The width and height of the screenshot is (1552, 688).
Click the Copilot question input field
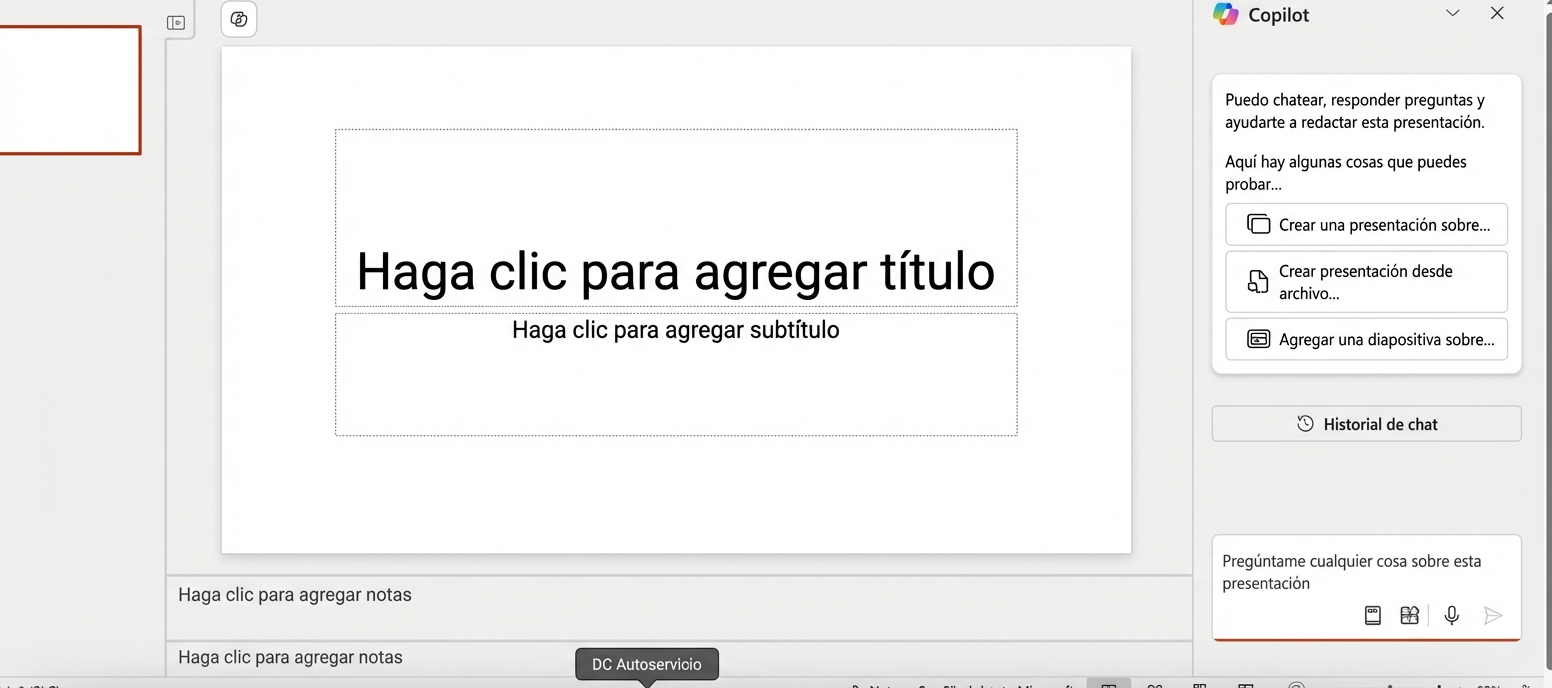click(x=1352, y=572)
